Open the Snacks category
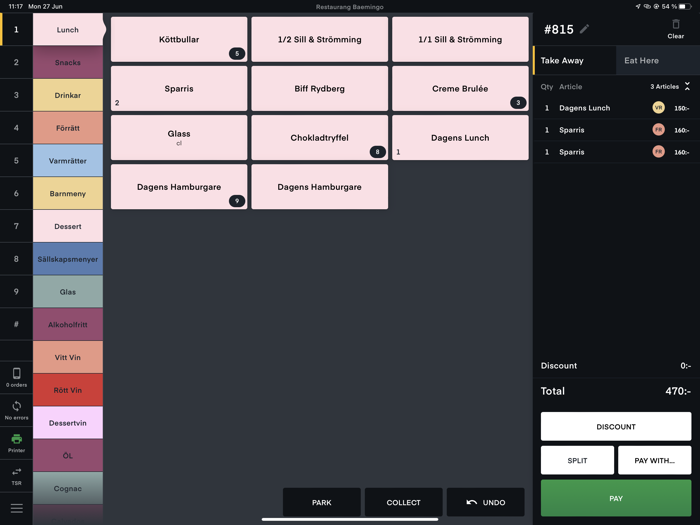The image size is (700, 525). click(68, 62)
